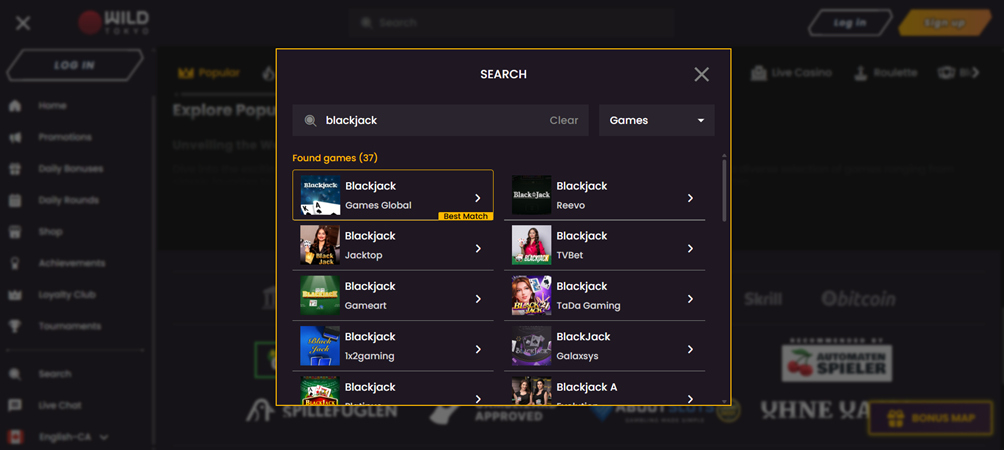The width and height of the screenshot is (1004, 450).
Task: Select the Blackjack A result row
Action: tap(604, 390)
